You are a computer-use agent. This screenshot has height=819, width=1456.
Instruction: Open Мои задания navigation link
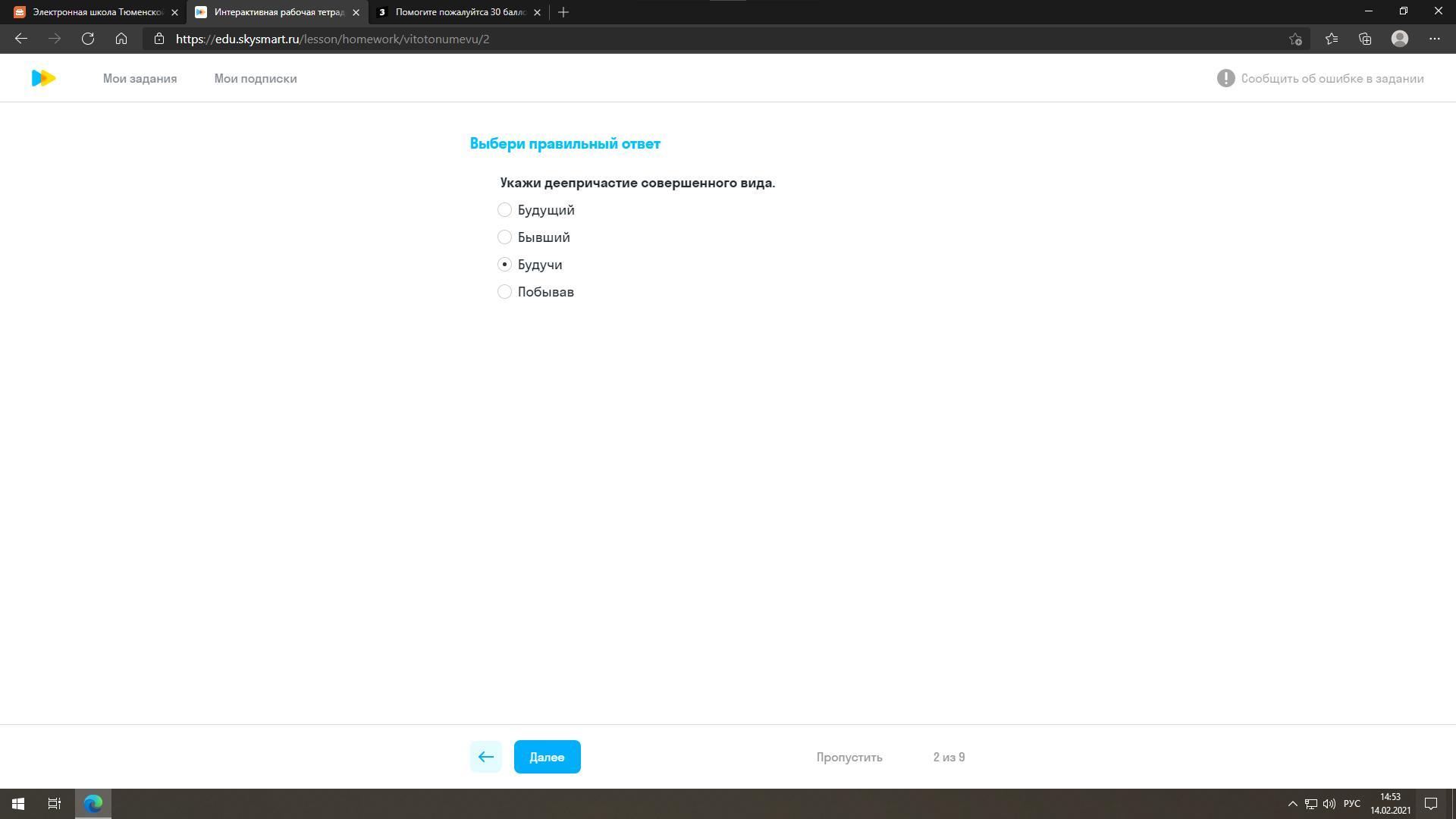140,78
